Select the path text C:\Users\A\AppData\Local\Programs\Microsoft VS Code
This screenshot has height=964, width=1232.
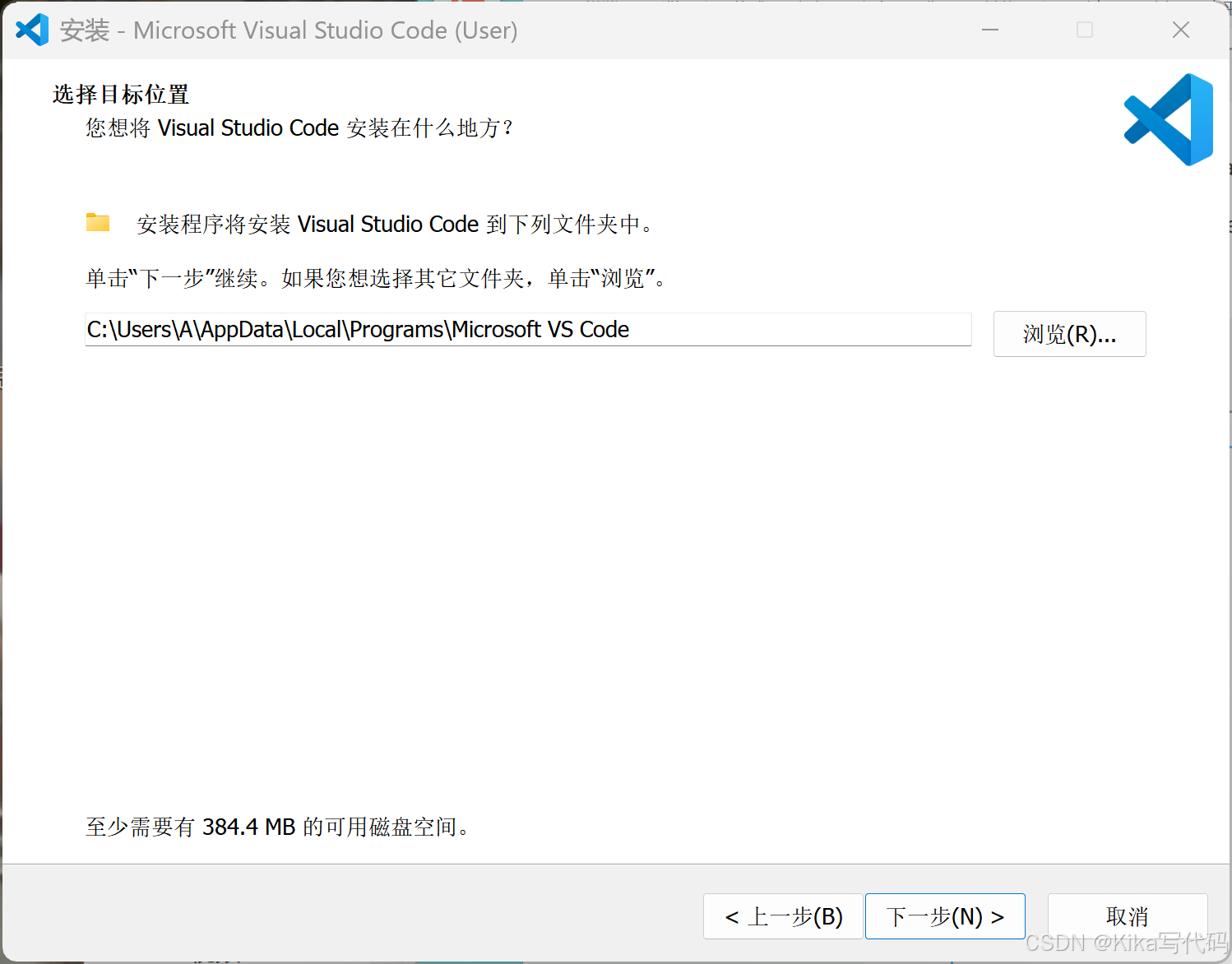(x=357, y=329)
